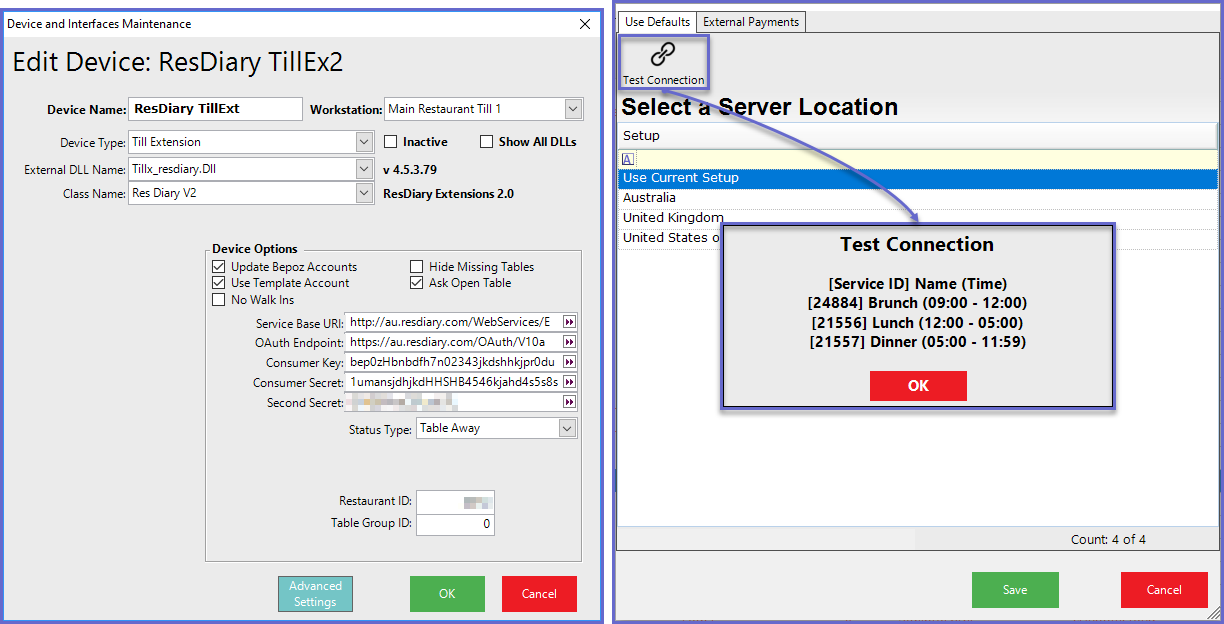Click red OK in Test Connection popup
Viewport: 1224px width, 624px height.
pos(918,386)
